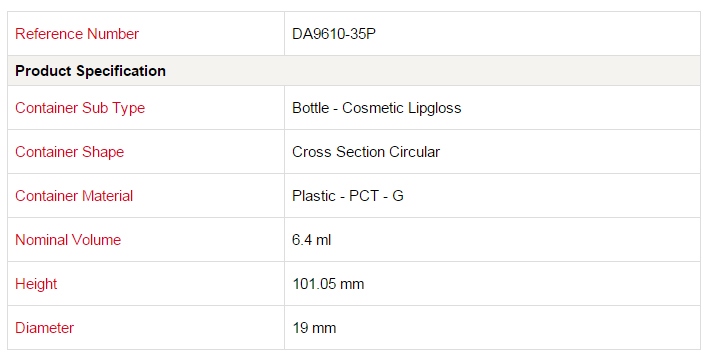Click the Diameter label
The image size is (710, 360).
click(44, 328)
